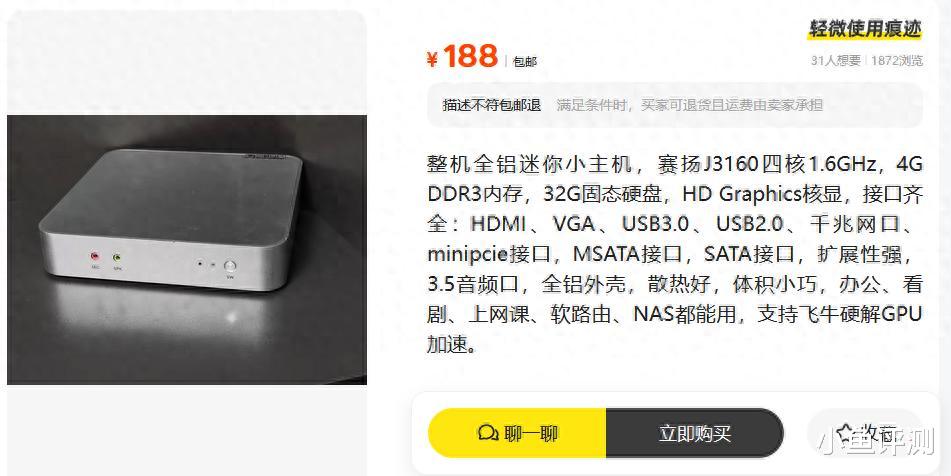Click the green SPK jack in the photo
The image size is (951, 476).
[116, 257]
